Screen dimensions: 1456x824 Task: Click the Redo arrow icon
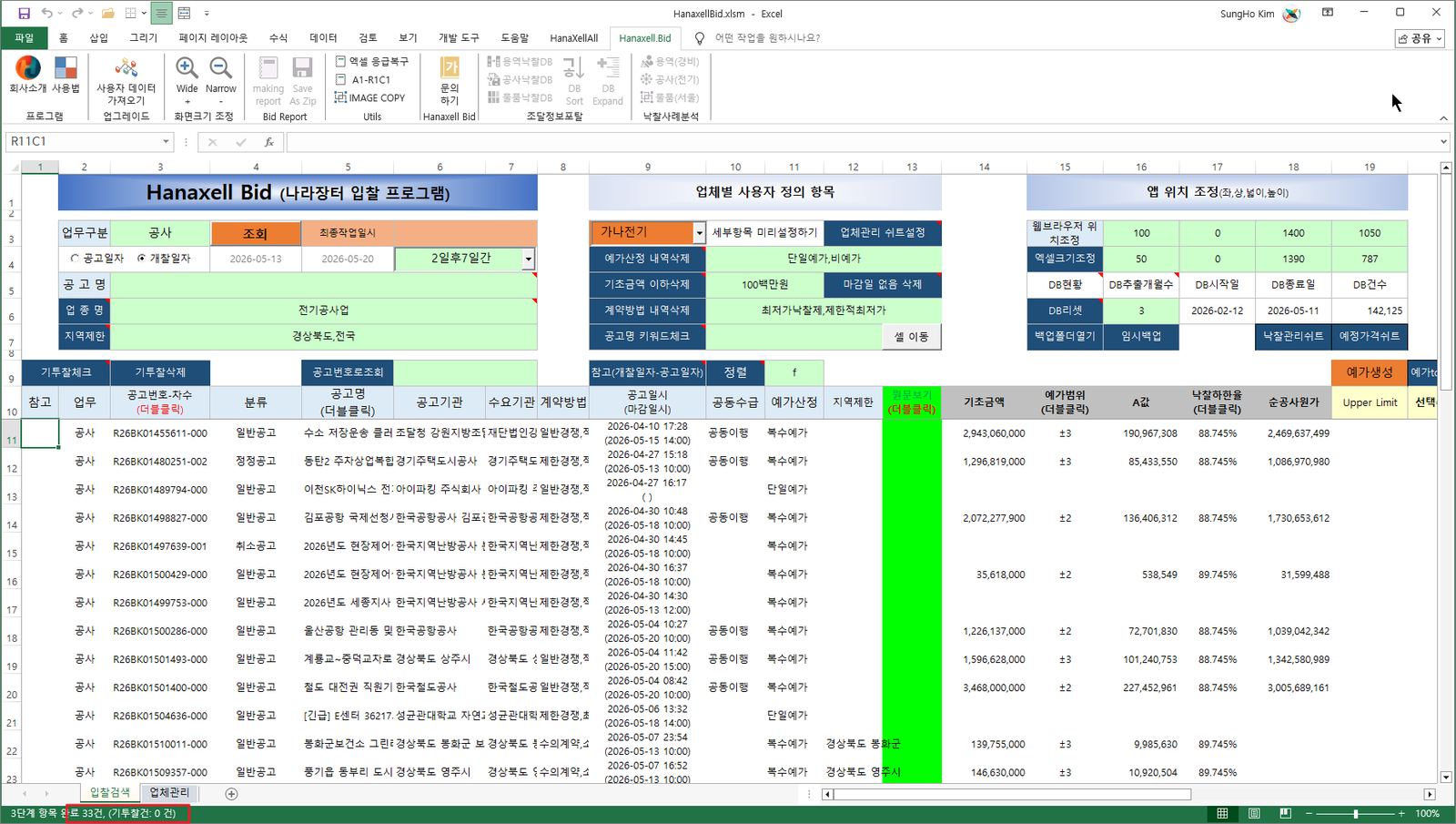coord(77,14)
